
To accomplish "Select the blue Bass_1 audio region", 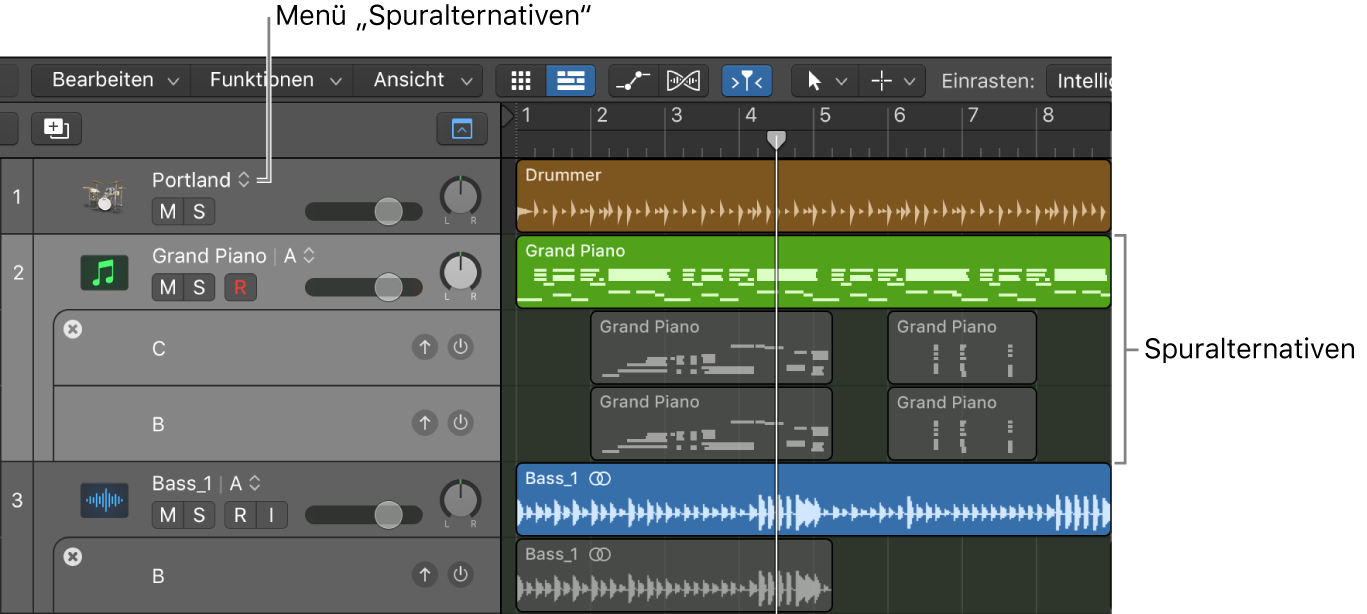I will [x=813, y=500].
